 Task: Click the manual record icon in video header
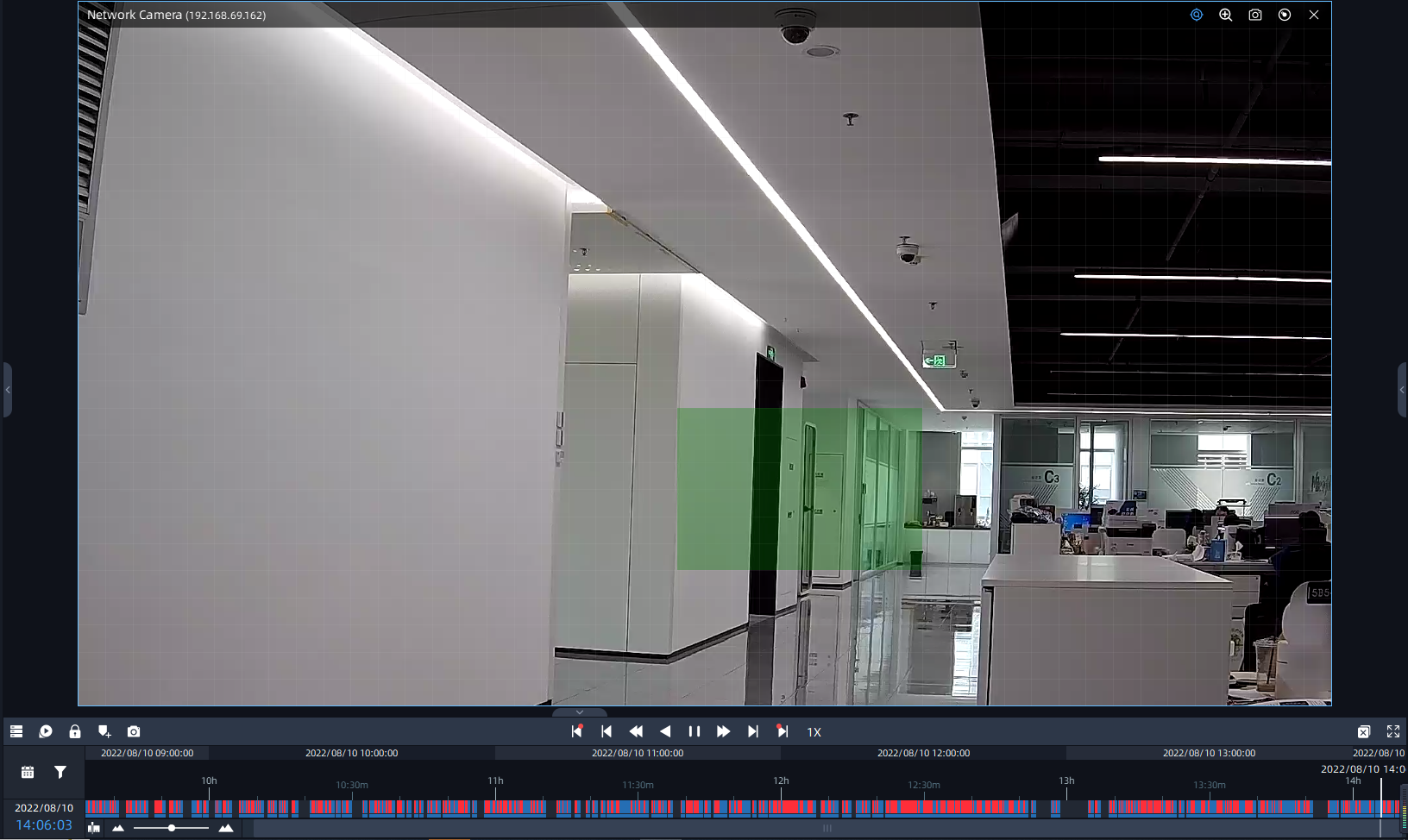1285,15
